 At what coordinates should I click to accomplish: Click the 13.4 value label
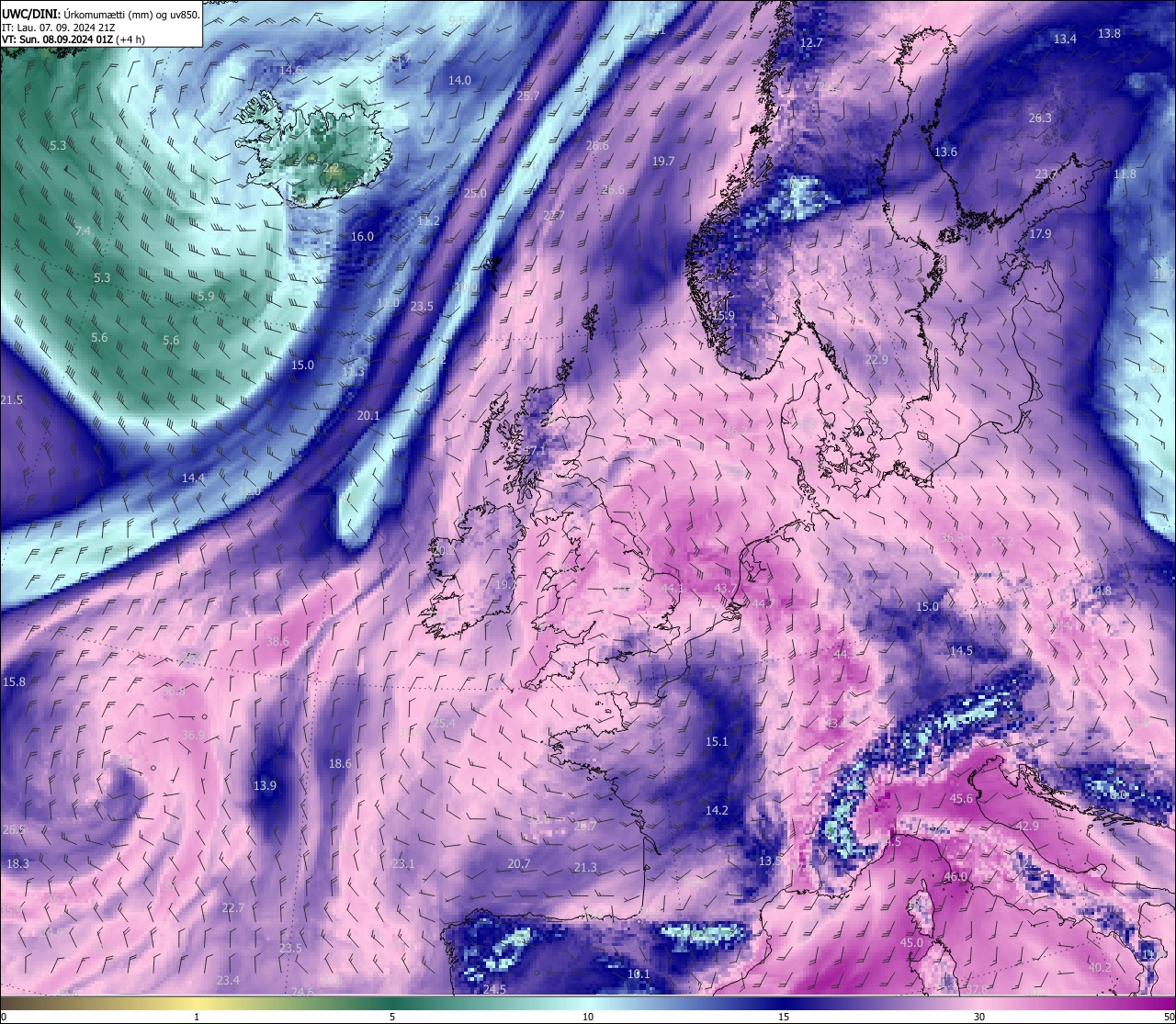click(1065, 39)
